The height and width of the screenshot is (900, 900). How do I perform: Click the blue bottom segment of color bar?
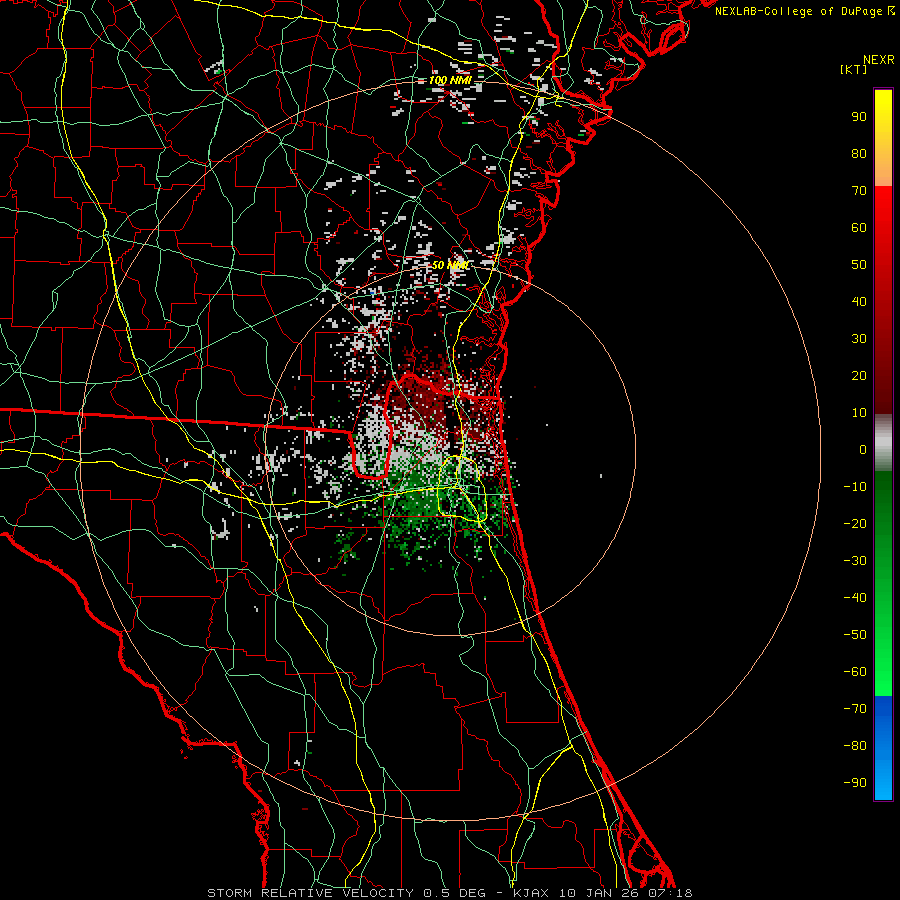[x=883, y=748]
